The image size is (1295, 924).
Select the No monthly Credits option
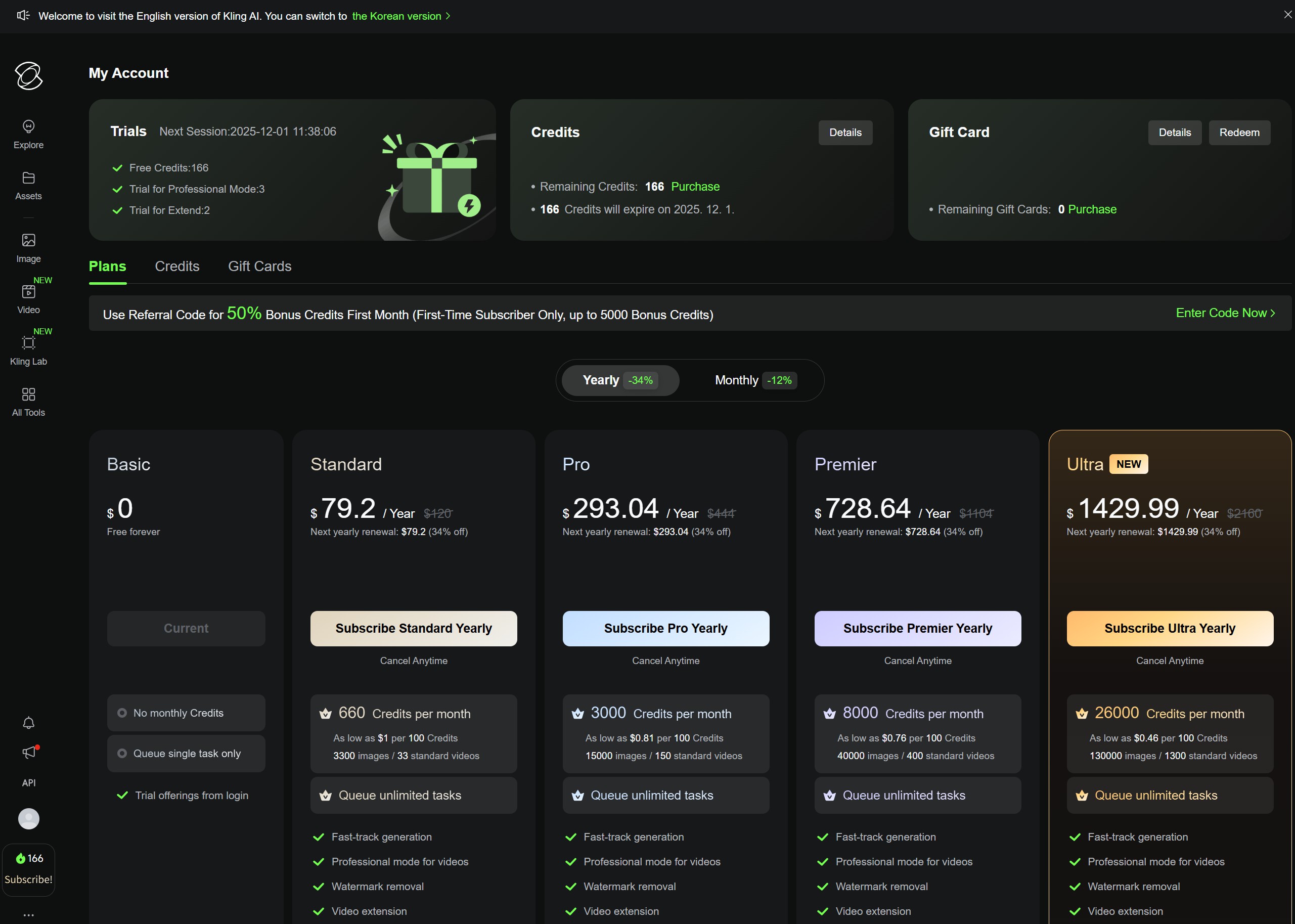pyautogui.click(x=186, y=712)
